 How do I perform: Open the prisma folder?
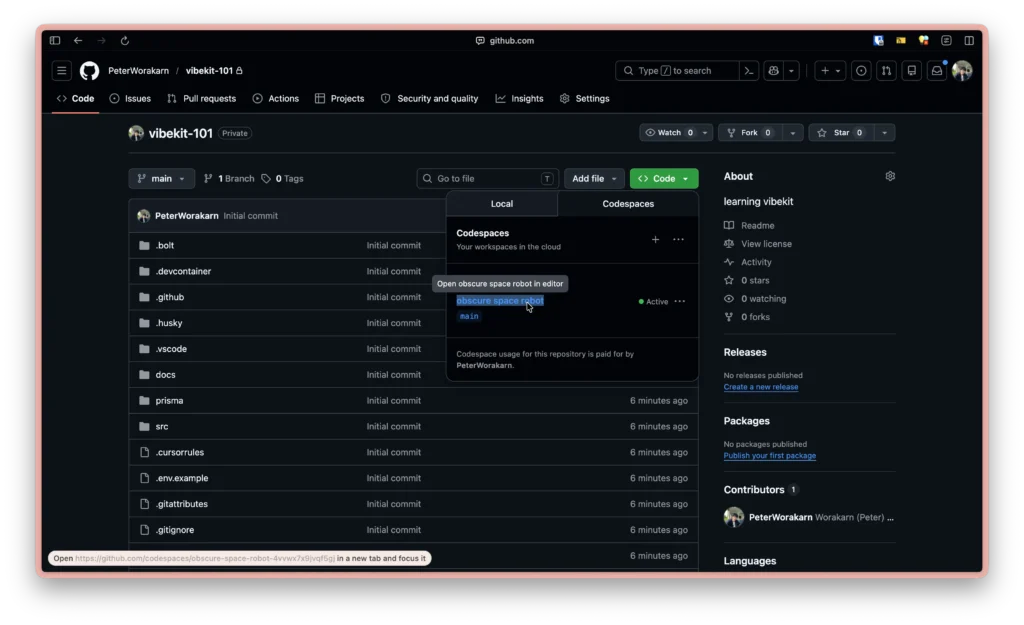coord(169,400)
